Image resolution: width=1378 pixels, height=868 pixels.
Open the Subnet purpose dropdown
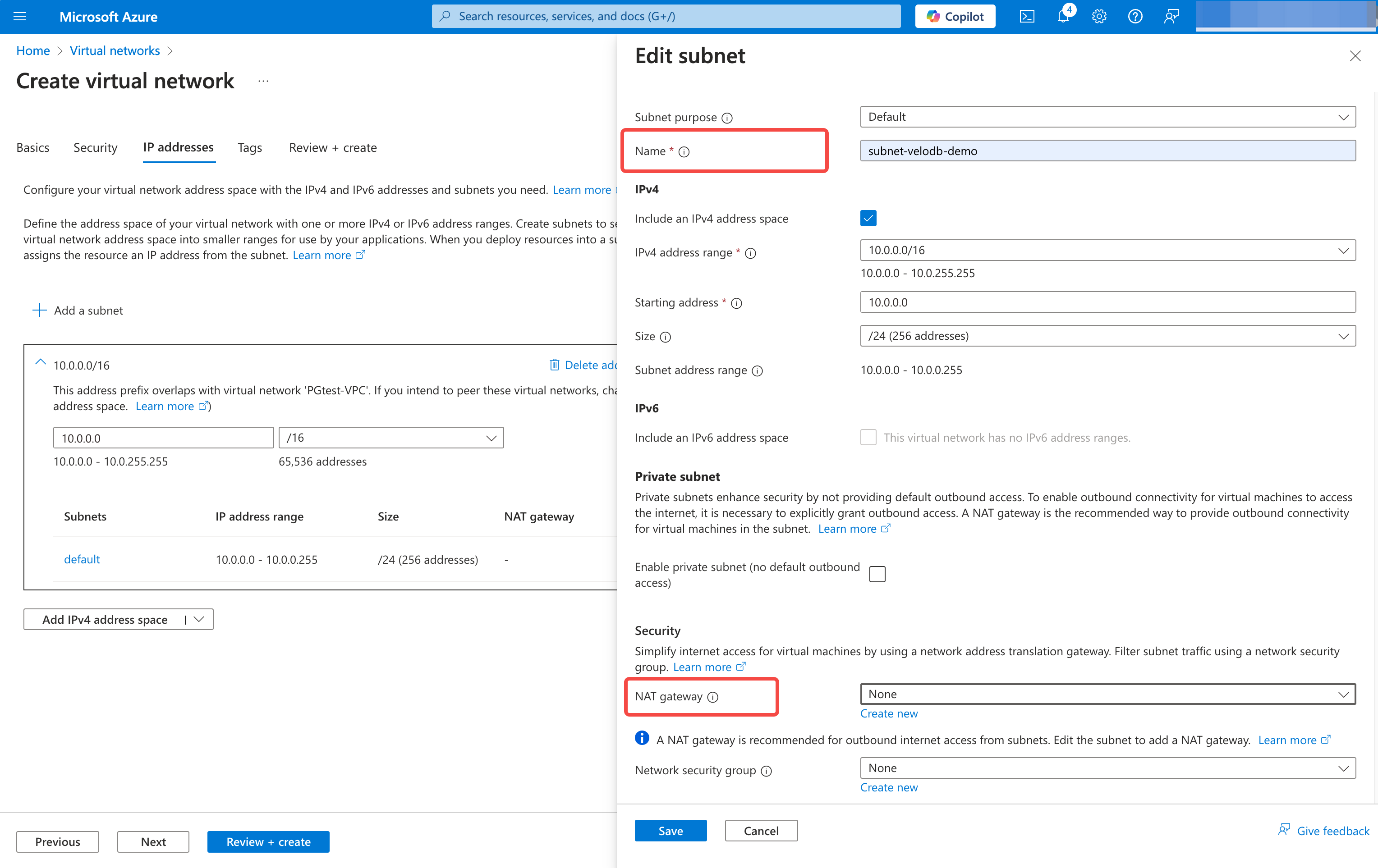[1107, 117]
